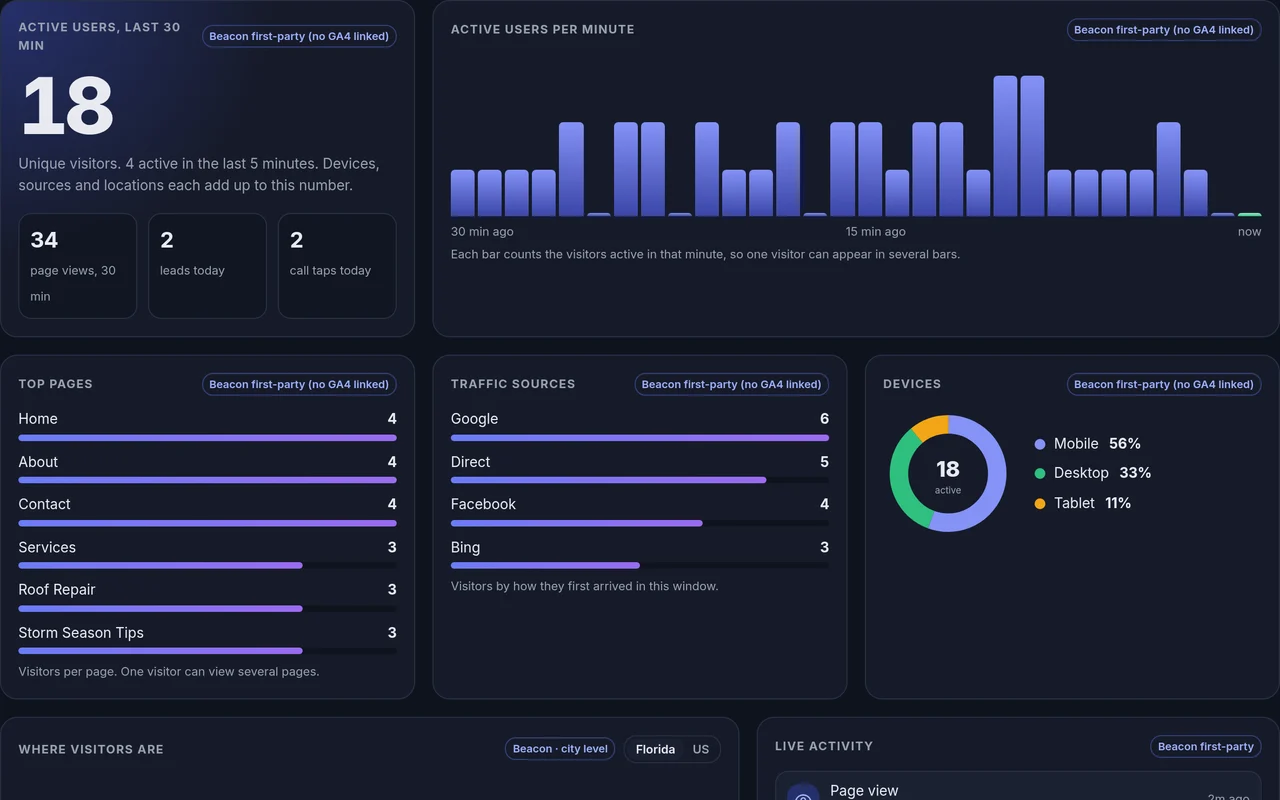Screen dimensions: 1280x800
Task: Open the Storm Season Tips row
Action: pyautogui.click(x=207, y=640)
